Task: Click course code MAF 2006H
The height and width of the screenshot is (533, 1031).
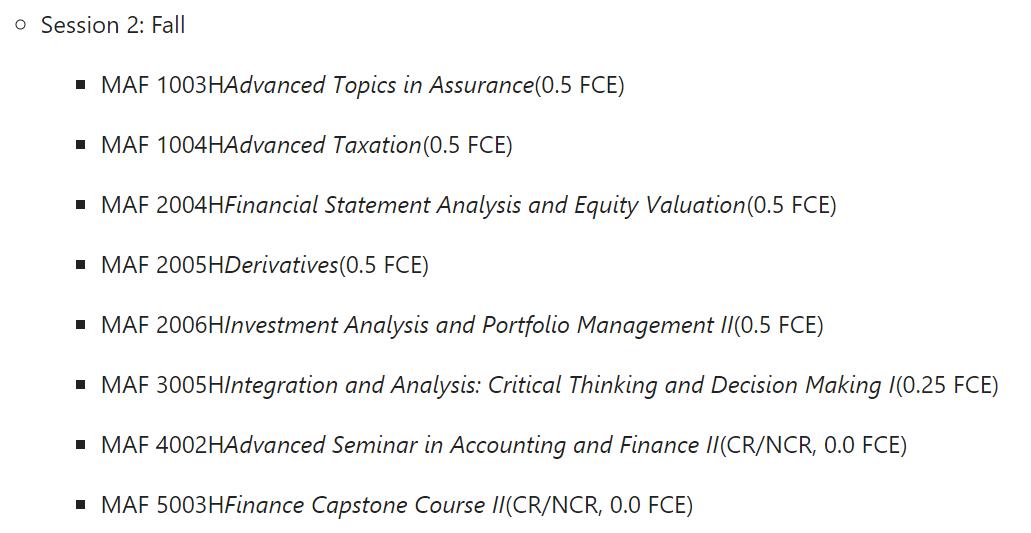Action: (162, 325)
